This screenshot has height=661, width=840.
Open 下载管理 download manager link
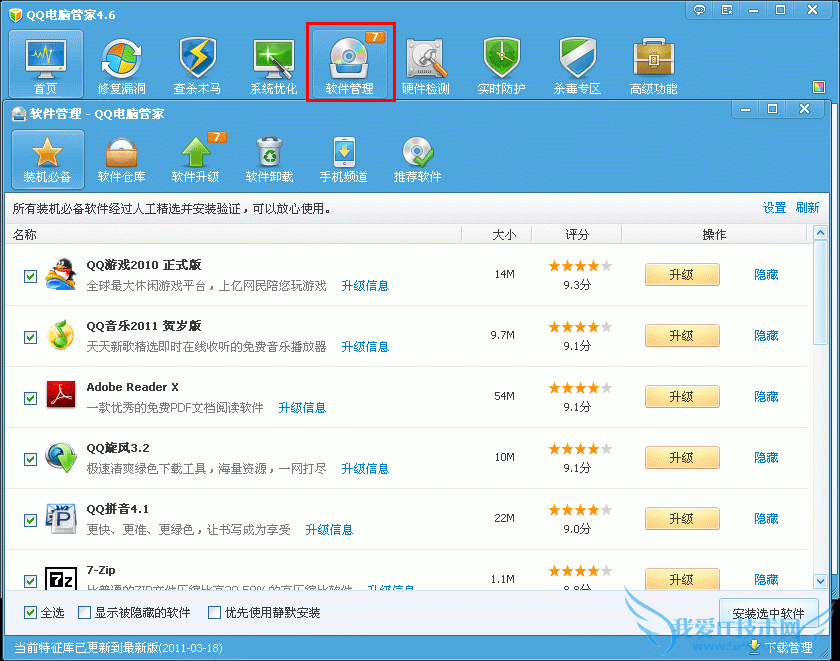[x=789, y=648]
